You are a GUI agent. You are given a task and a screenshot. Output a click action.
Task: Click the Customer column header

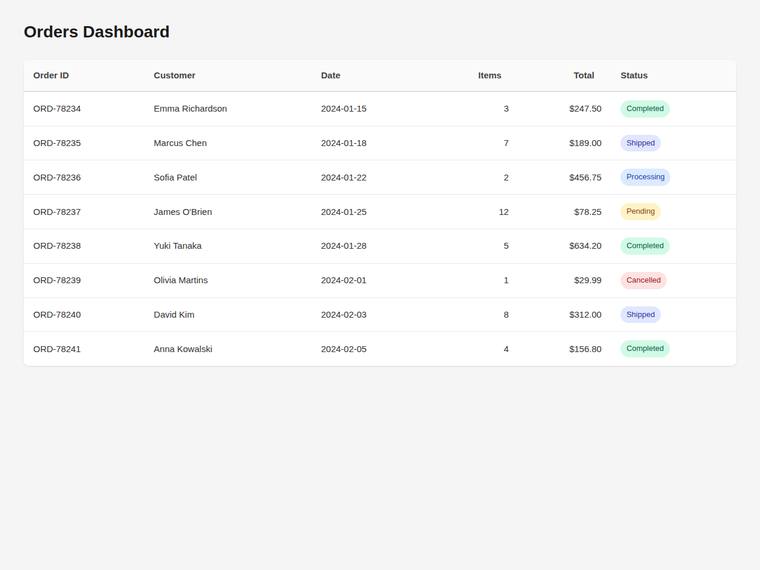[x=174, y=75]
